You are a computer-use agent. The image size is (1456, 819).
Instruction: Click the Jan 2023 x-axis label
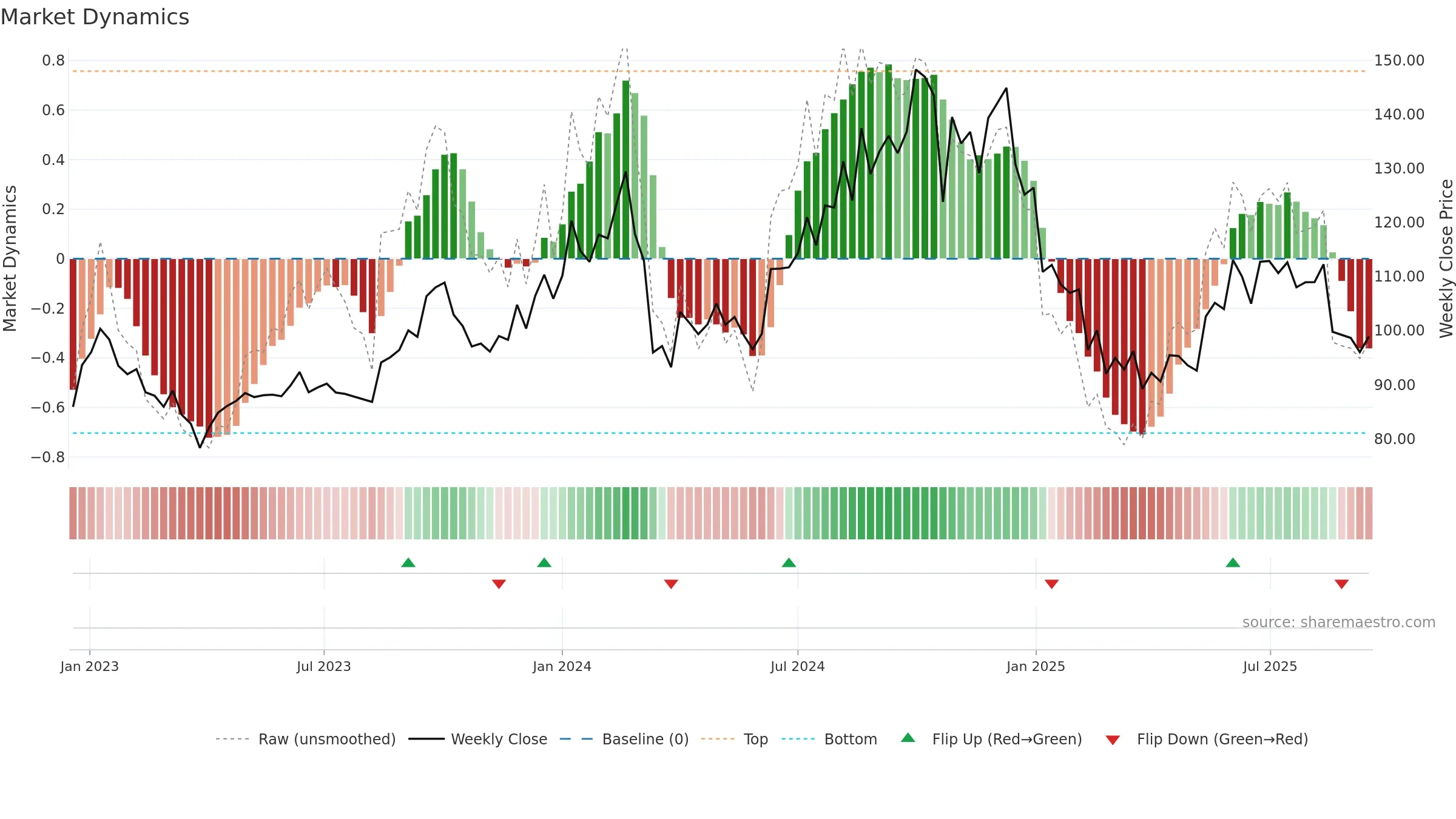tap(90, 666)
